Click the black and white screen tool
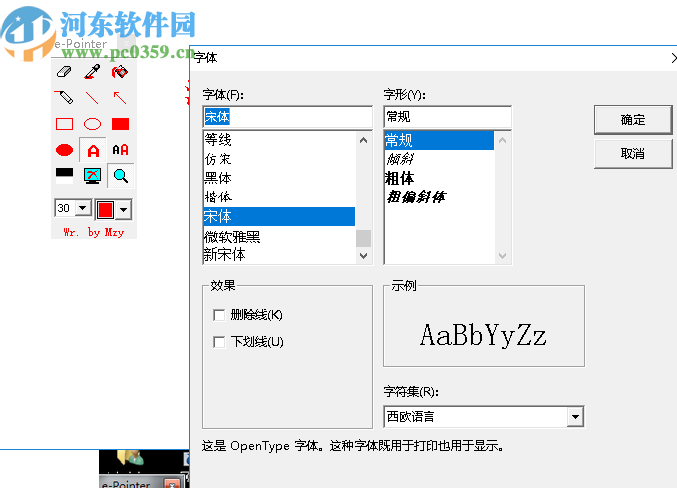Viewport: 677px width, 488px height. pos(64,176)
